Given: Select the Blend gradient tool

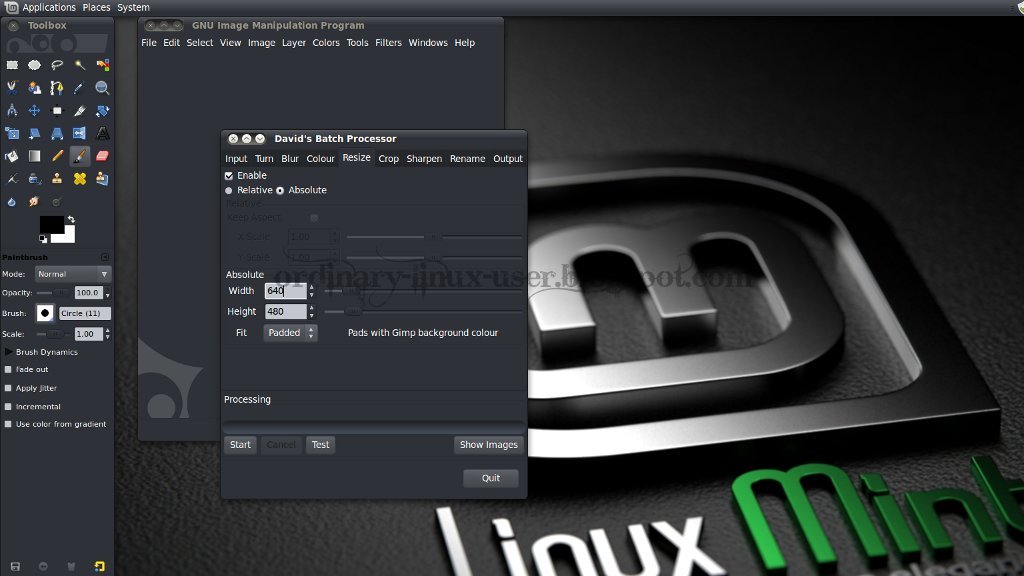Looking at the screenshot, I should [x=35, y=156].
